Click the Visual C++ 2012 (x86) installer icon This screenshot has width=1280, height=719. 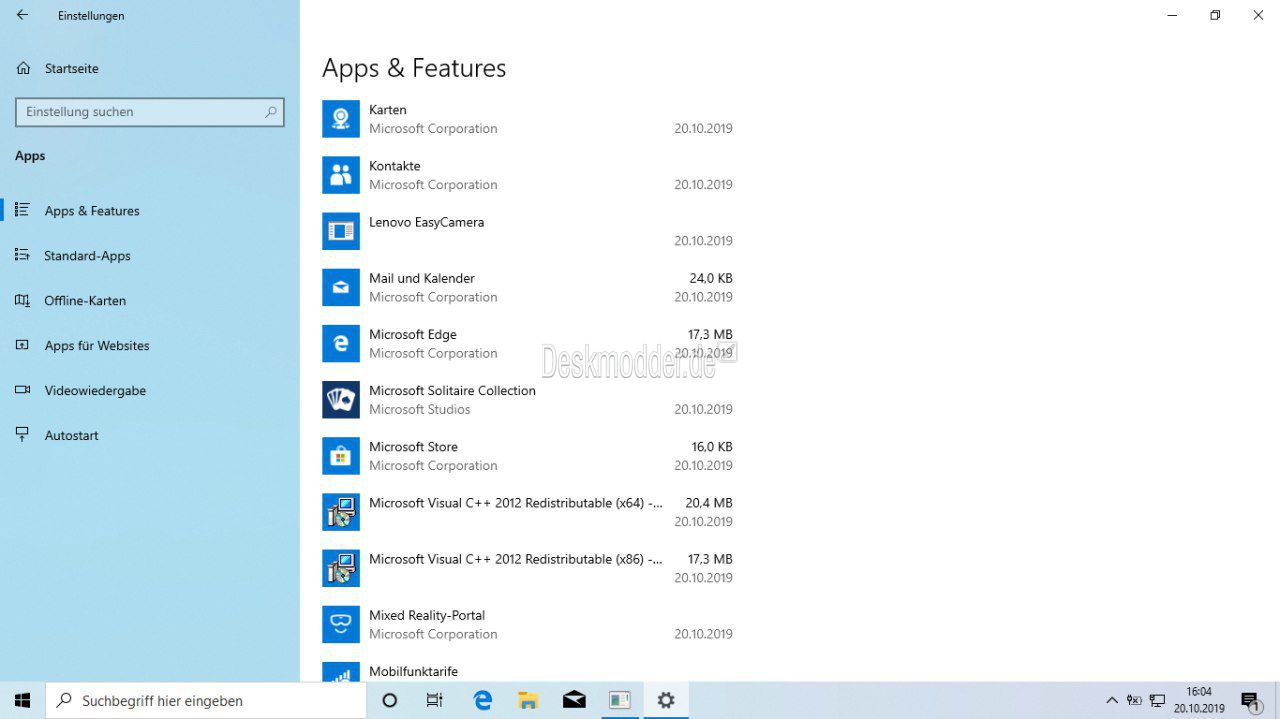tap(341, 568)
